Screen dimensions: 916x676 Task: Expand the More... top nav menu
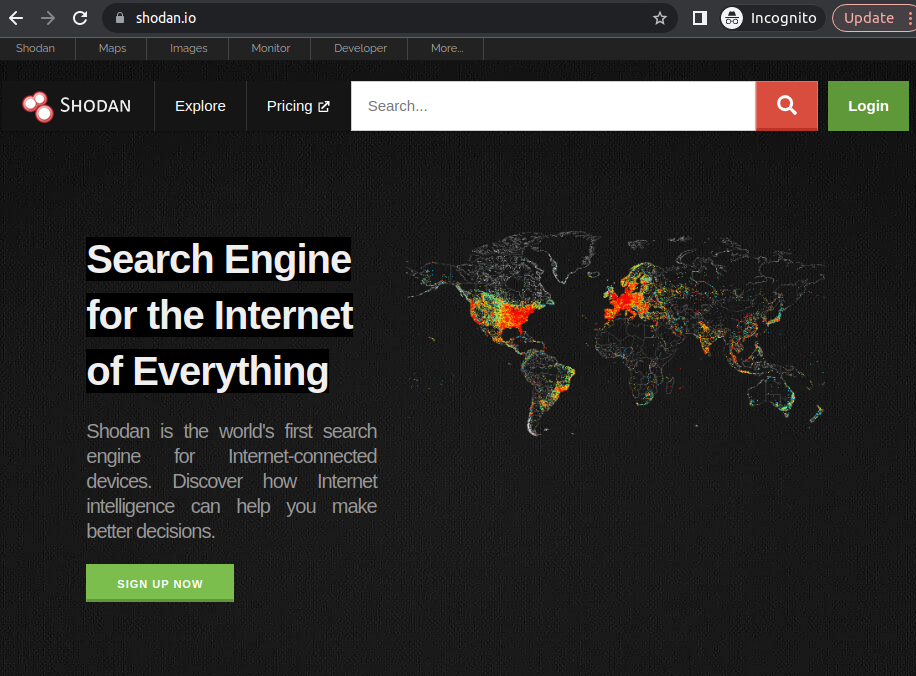447,48
